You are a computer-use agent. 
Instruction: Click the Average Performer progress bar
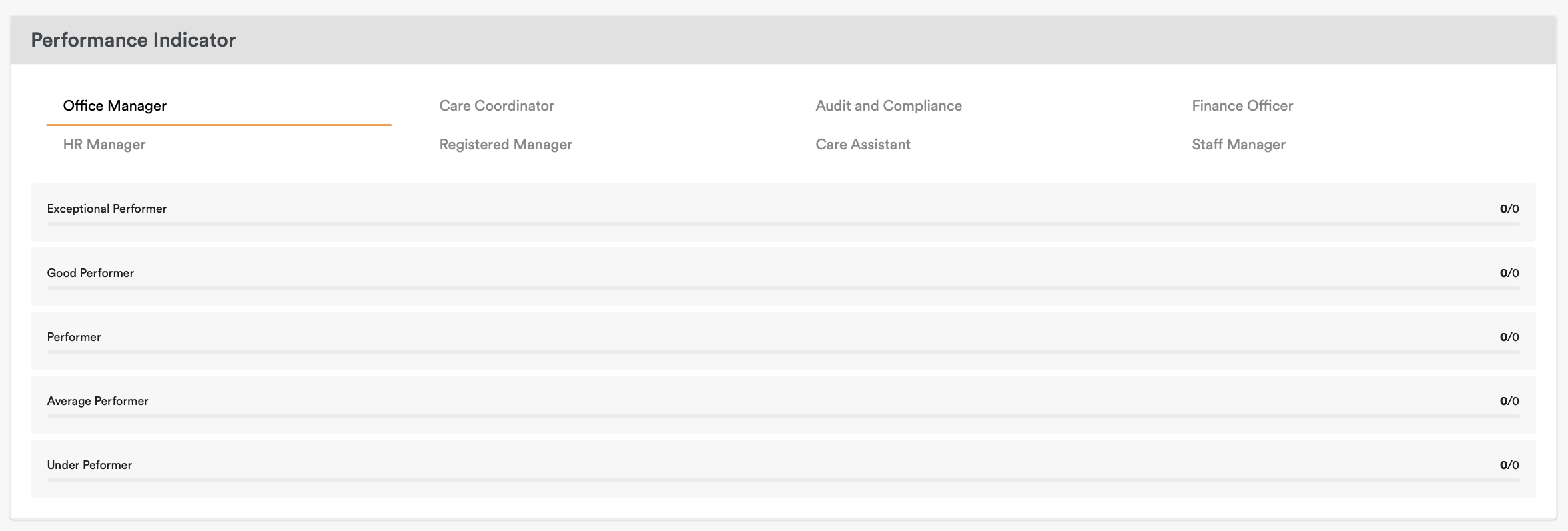pyautogui.click(x=783, y=416)
